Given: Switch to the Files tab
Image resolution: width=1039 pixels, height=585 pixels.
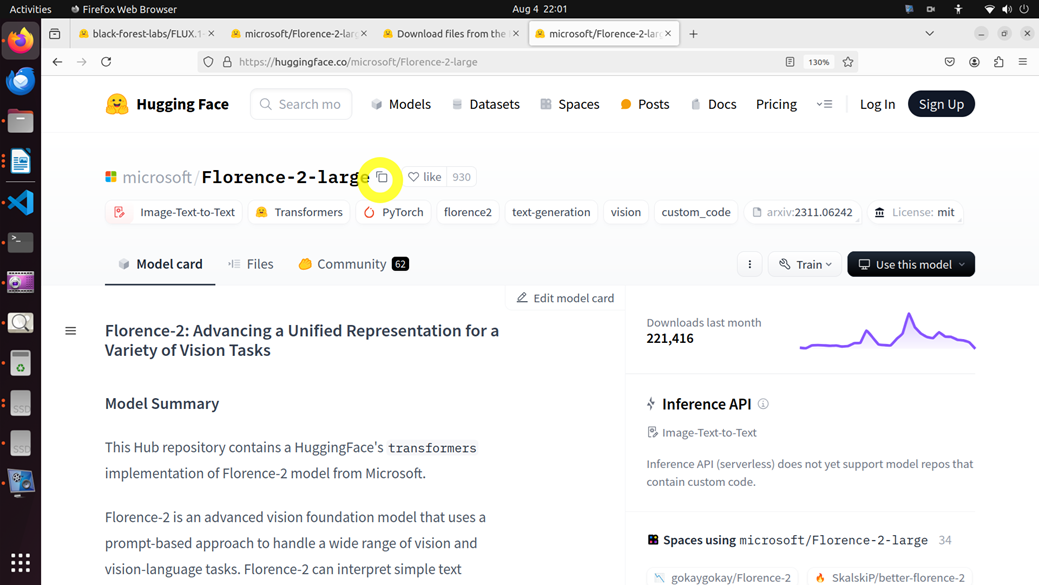Looking at the screenshot, I should 250,264.
